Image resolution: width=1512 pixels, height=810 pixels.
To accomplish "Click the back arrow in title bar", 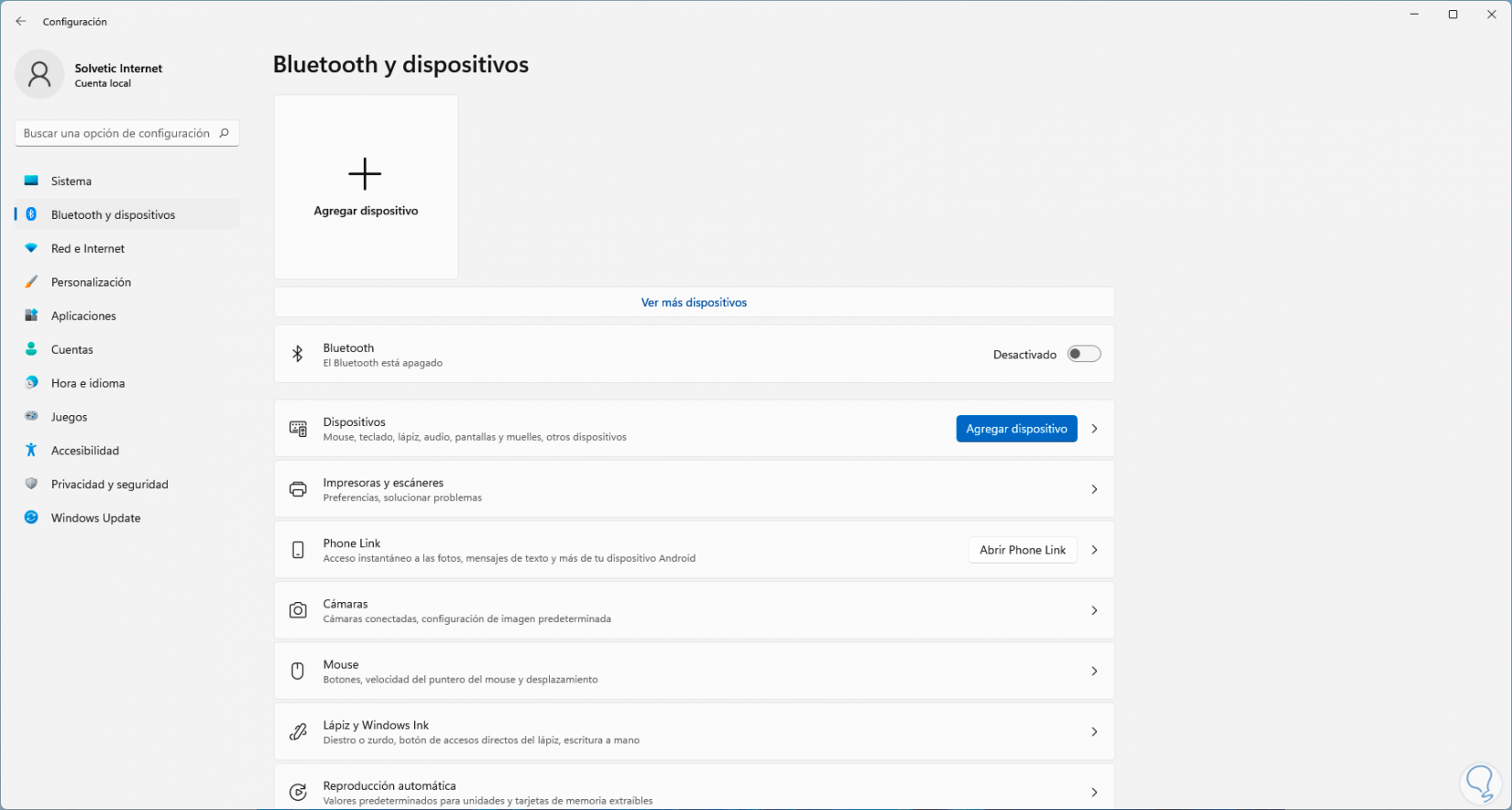I will (x=21, y=21).
